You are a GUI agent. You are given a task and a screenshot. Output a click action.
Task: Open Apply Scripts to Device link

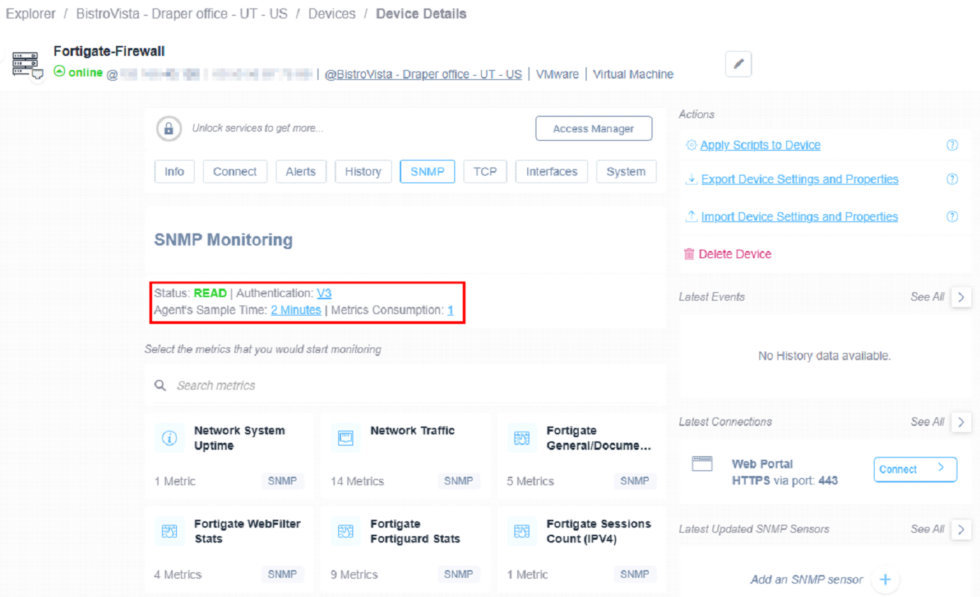tap(760, 145)
